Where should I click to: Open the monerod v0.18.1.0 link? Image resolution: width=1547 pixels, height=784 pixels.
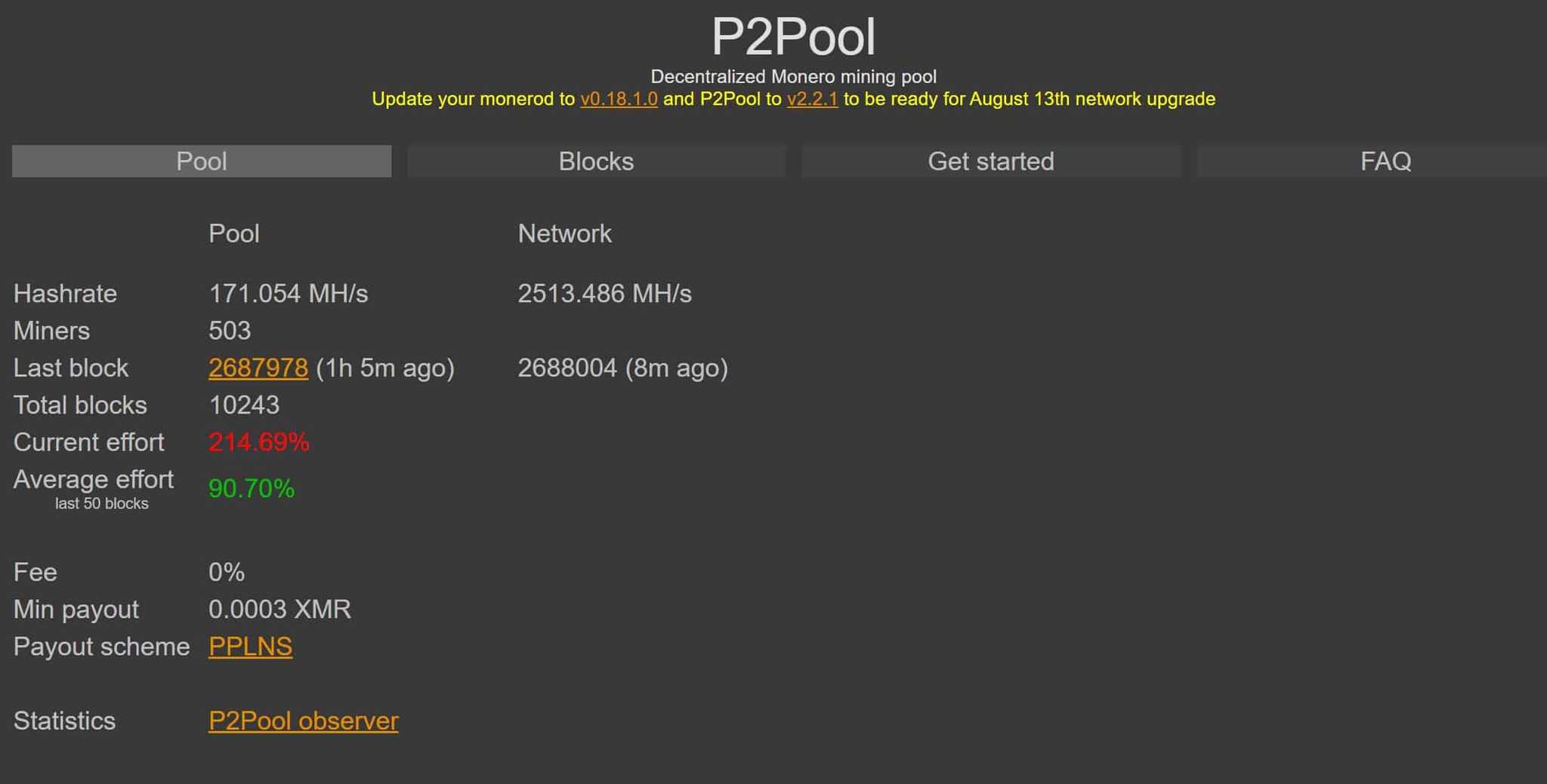[619, 99]
